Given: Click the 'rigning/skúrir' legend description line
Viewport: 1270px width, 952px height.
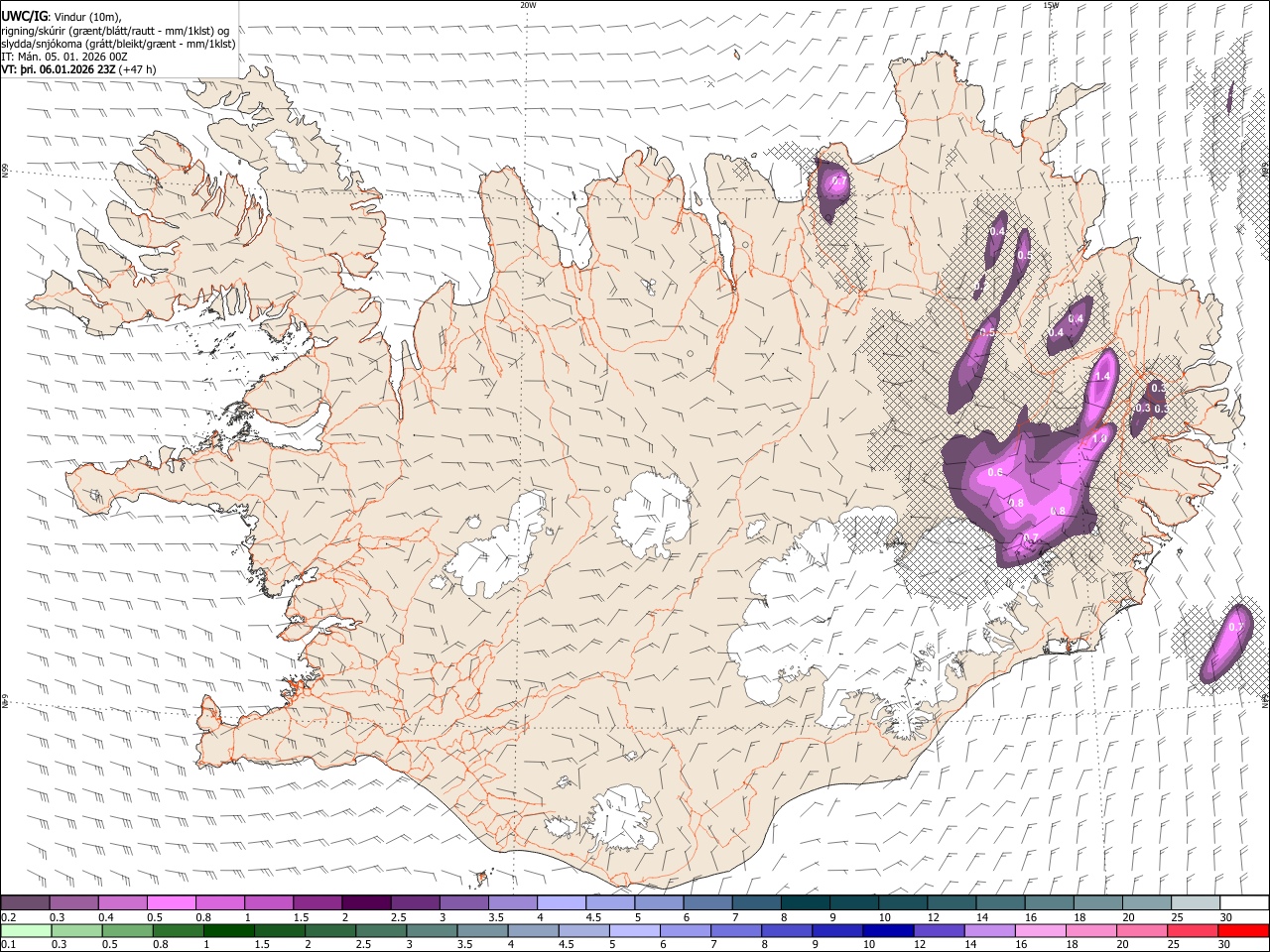Looking at the screenshot, I should click(115, 31).
